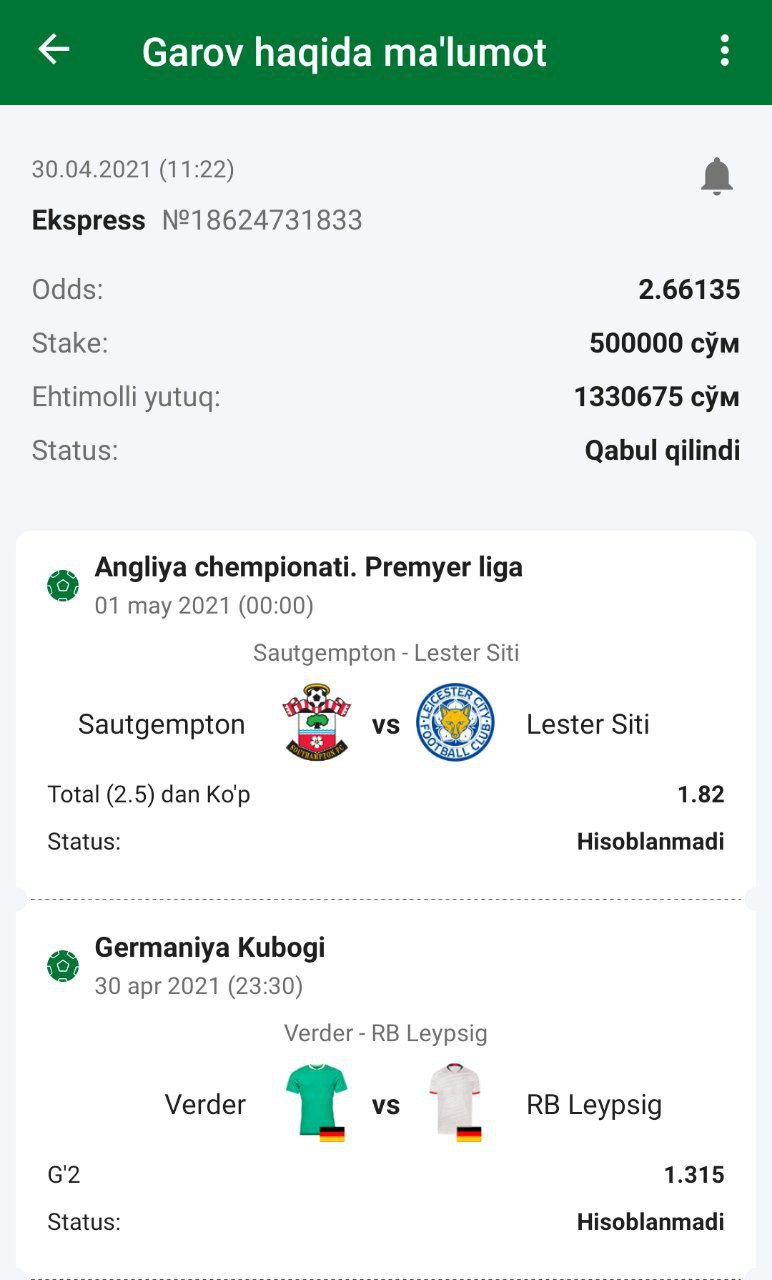Tap the Garov haqida ma'lumot header title
This screenshot has width=772, height=1280.
pos(344,52)
